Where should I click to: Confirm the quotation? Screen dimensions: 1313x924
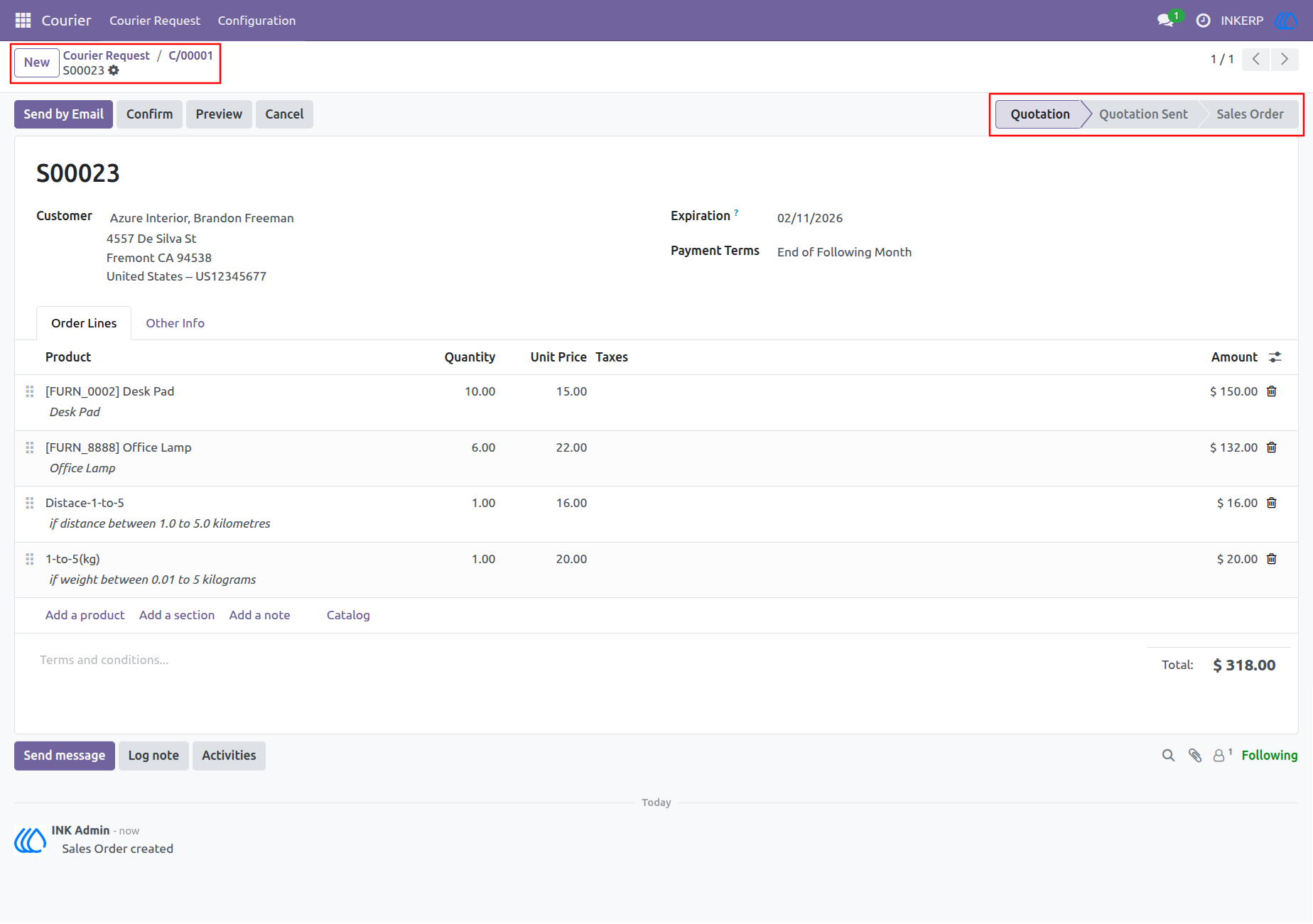click(149, 114)
